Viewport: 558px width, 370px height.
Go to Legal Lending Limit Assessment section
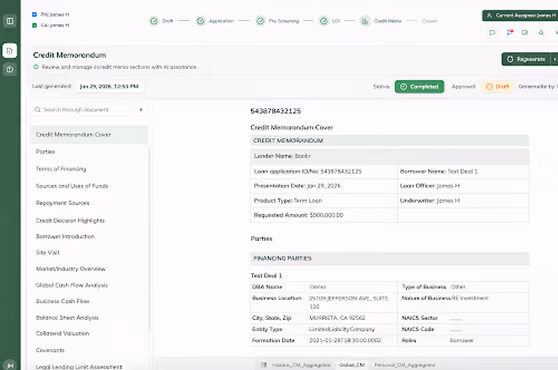(x=79, y=366)
